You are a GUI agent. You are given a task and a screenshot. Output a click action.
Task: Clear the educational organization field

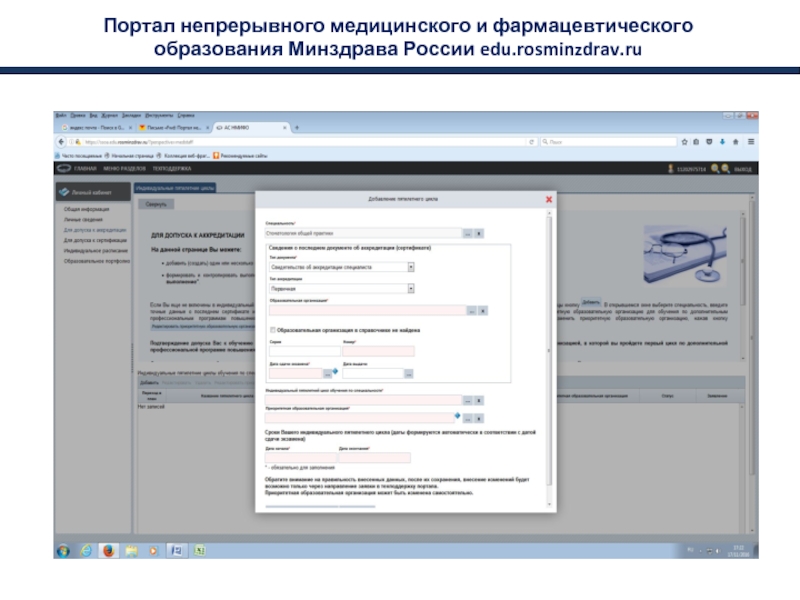(483, 311)
